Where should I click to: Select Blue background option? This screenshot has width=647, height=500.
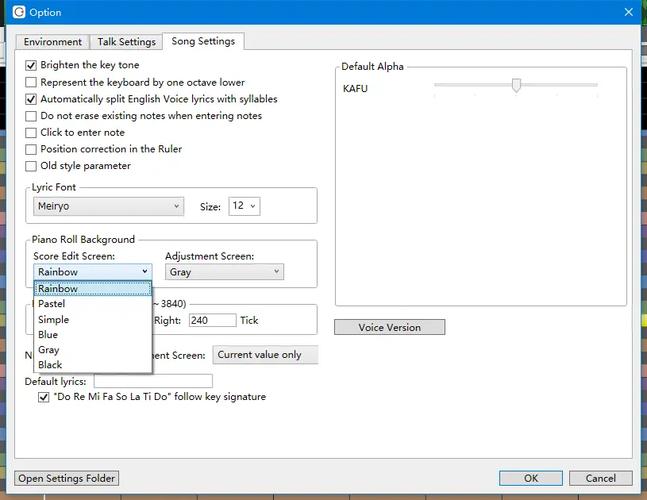(93, 335)
